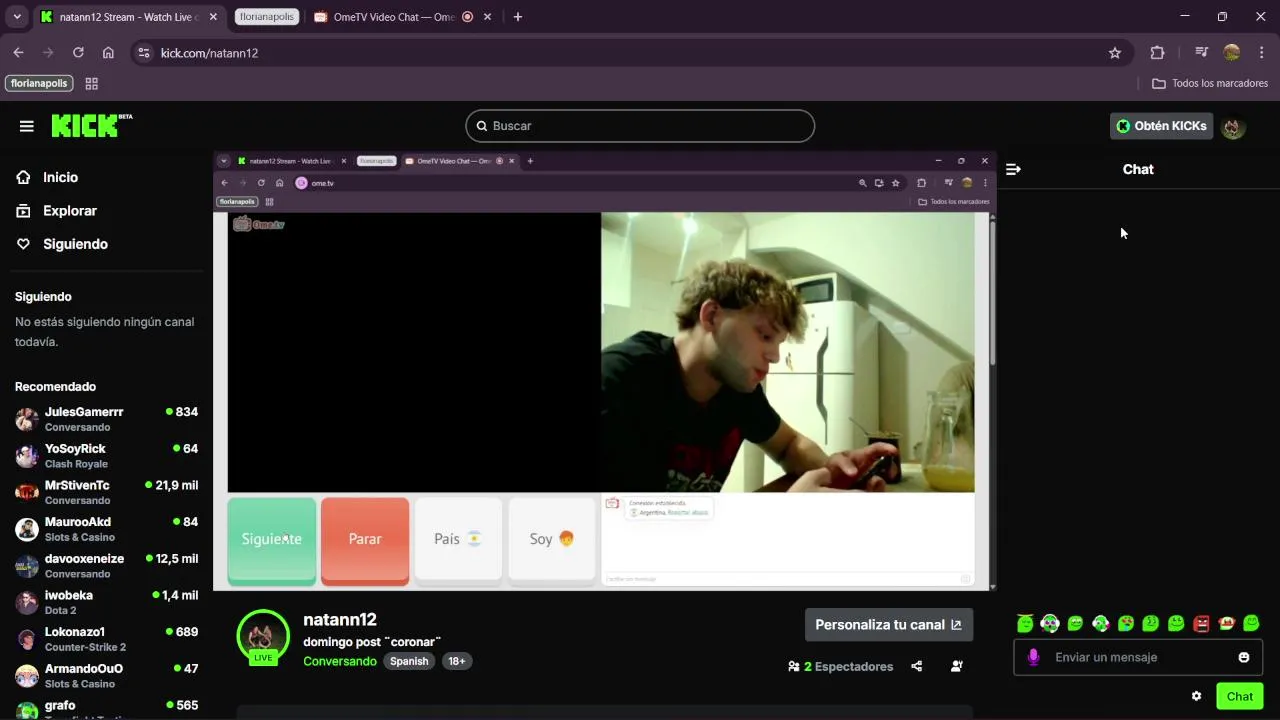
Task: Open Todos los marcadores folder
Action: pyautogui.click(x=1210, y=84)
